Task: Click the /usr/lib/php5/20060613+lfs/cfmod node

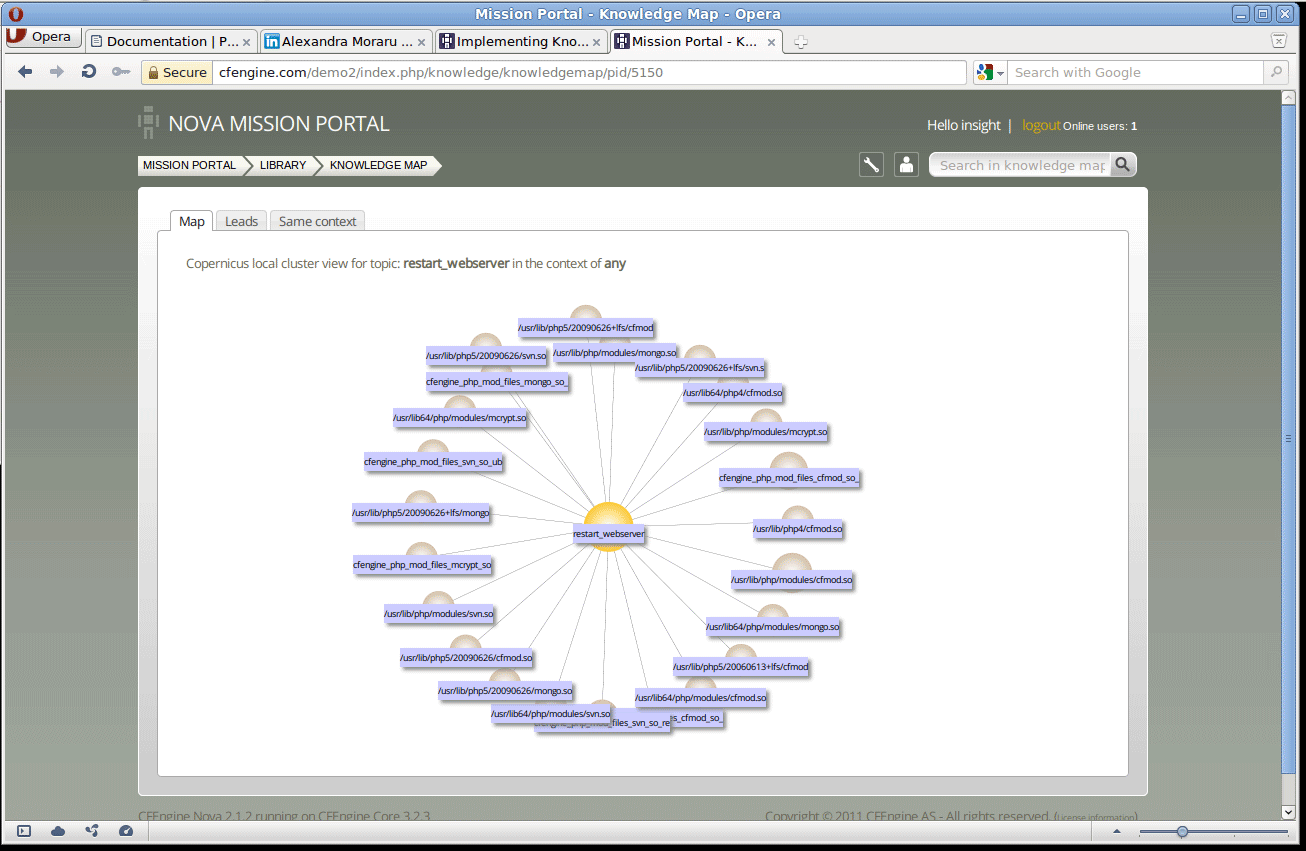Action: 740,666
